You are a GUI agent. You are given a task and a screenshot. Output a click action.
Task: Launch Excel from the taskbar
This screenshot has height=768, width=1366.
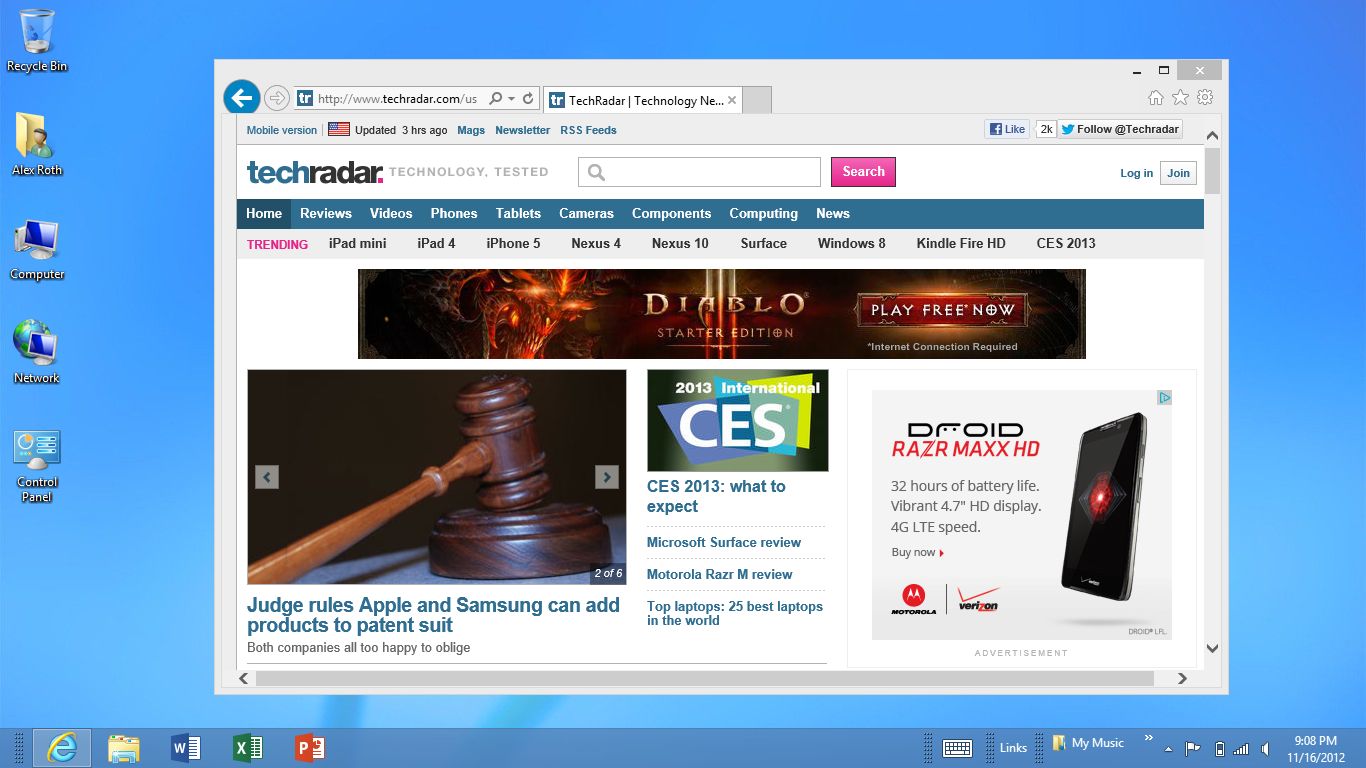(x=248, y=747)
